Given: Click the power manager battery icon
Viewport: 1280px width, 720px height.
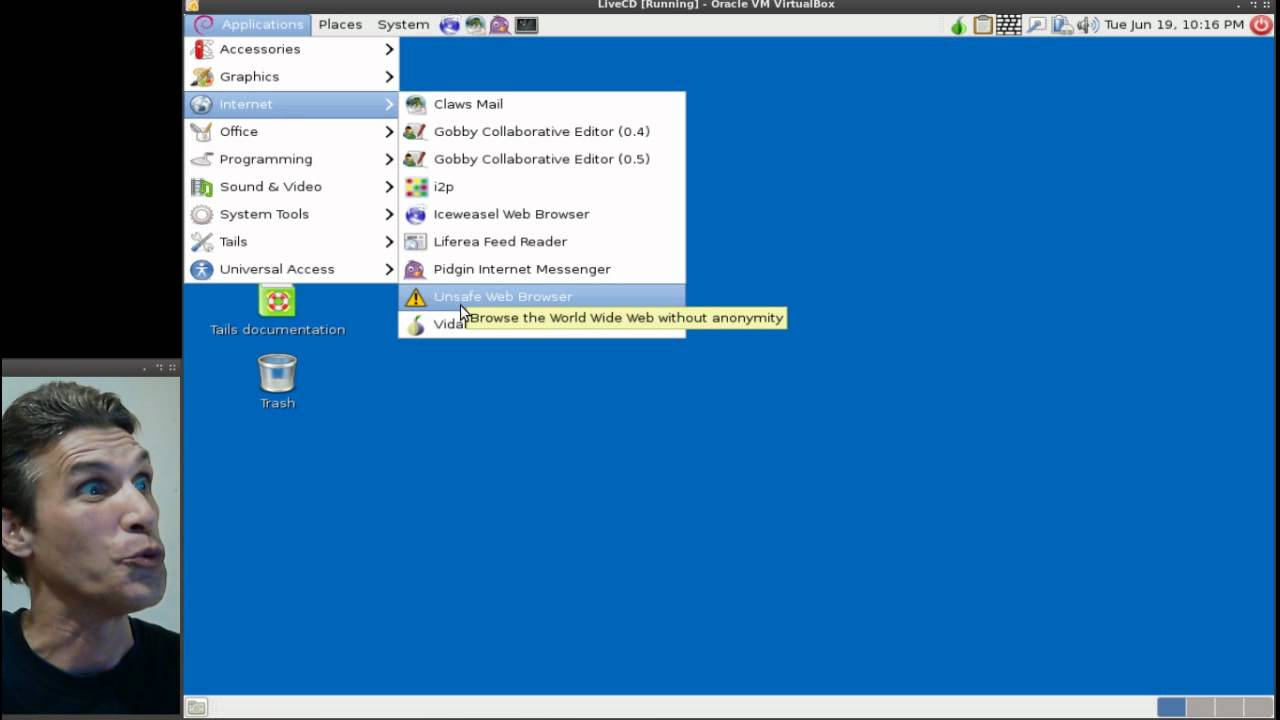Looking at the screenshot, I should [x=1062, y=25].
